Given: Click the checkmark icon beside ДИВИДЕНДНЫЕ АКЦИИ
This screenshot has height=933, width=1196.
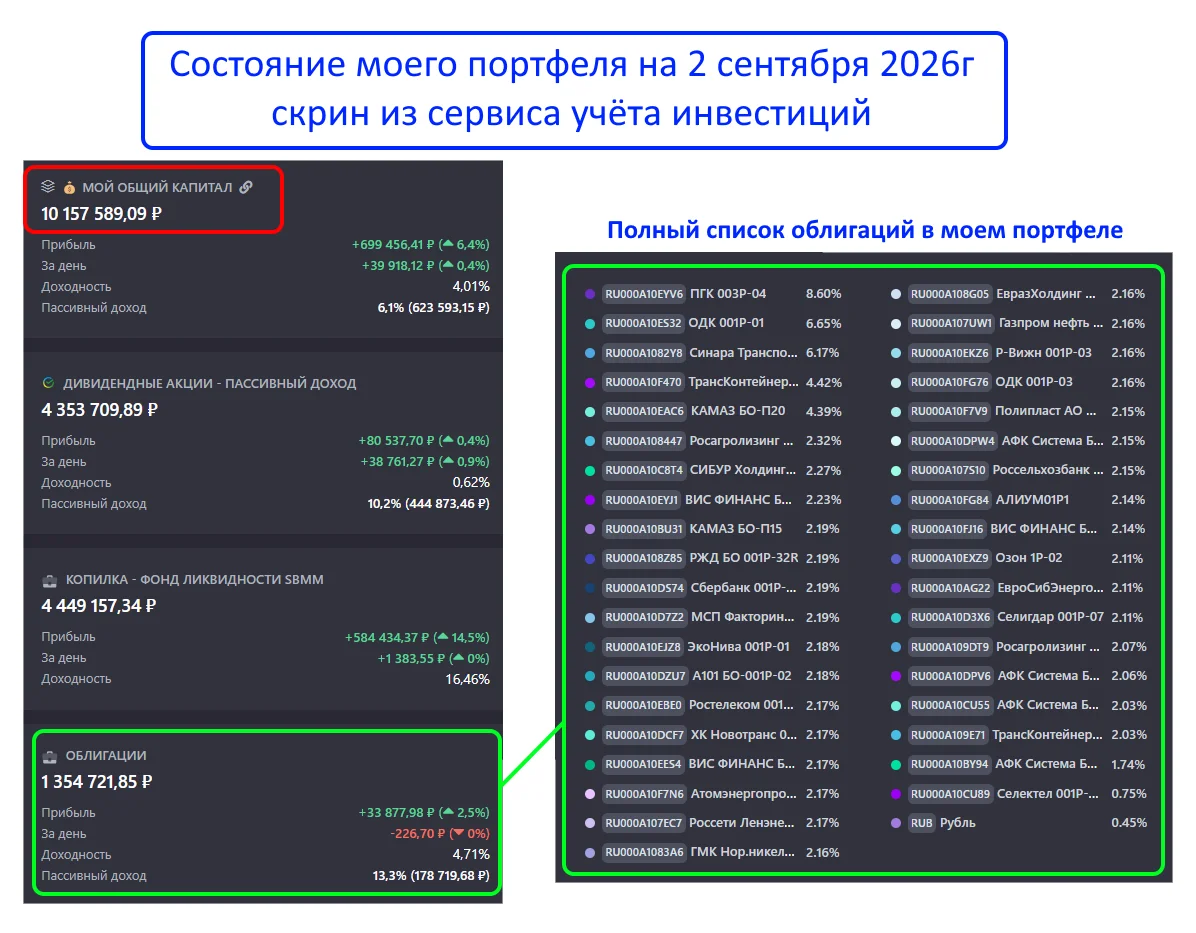Looking at the screenshot, I should point(48,383).
